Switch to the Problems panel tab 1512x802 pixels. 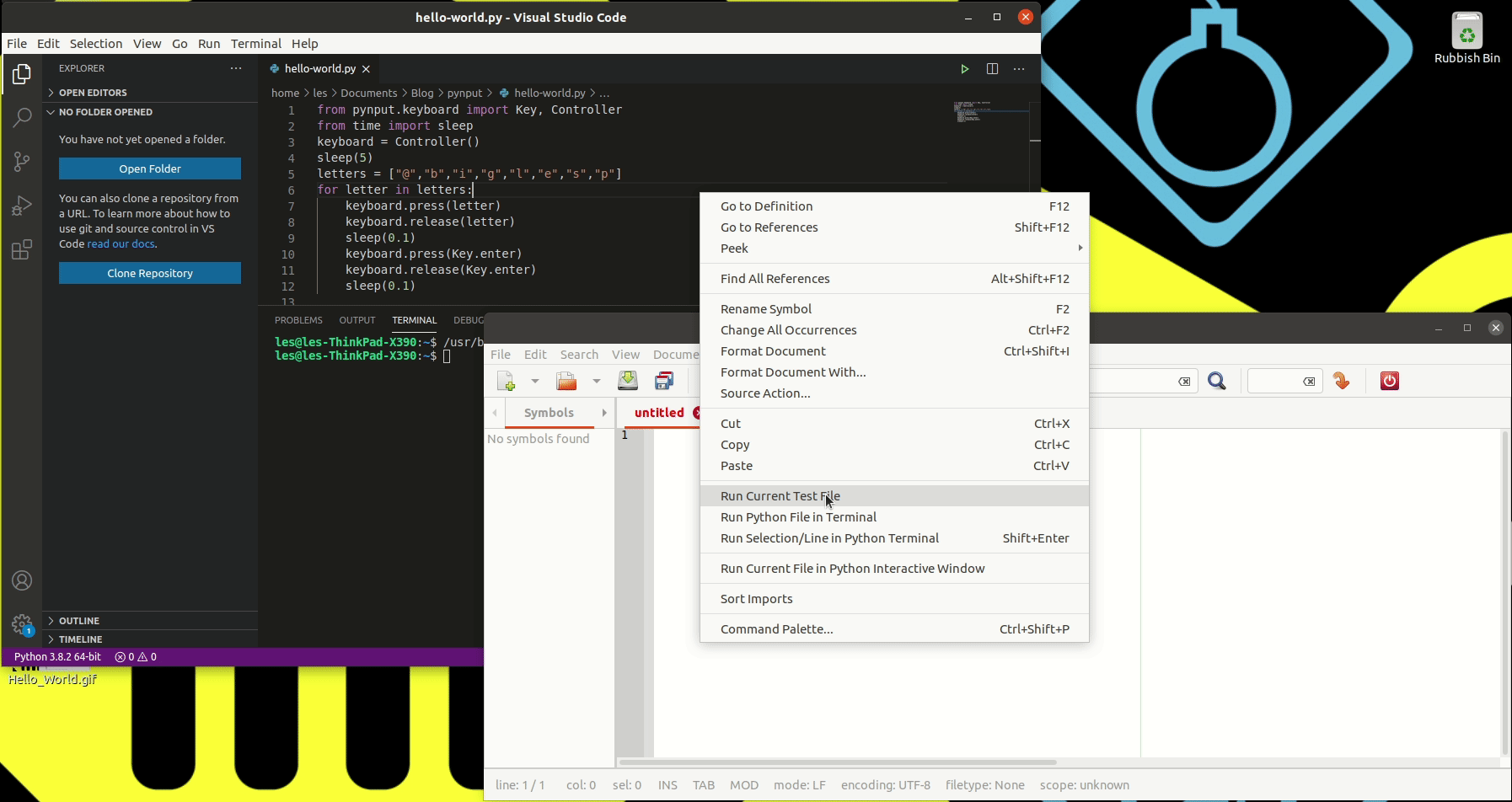click(x=298, y=320)
